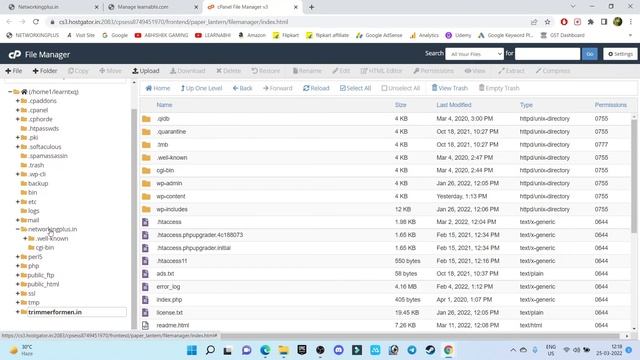Screen dimensions: 640x360
Task: Click the Permissions toolbar button
Action: 433,71
